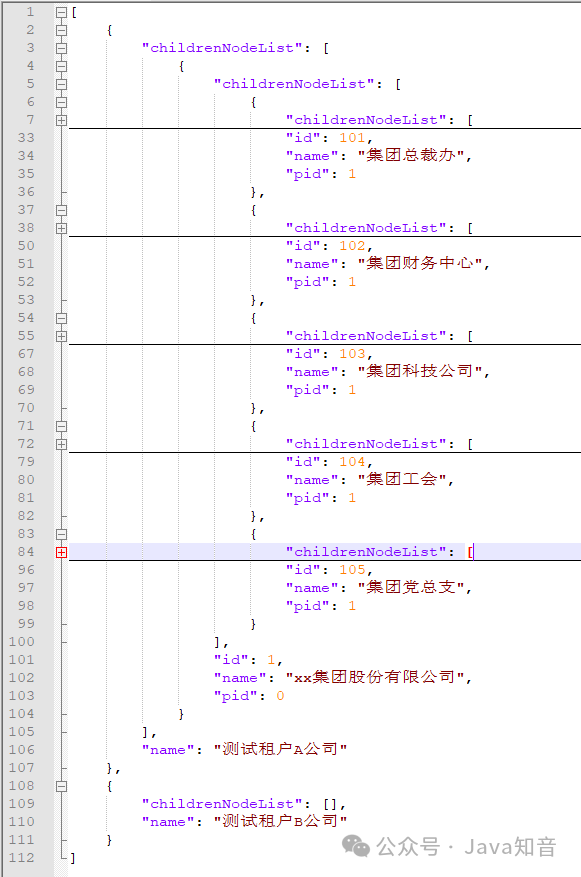Expand the folded block at line 7
581x877 pixels.
click(62, 120)
